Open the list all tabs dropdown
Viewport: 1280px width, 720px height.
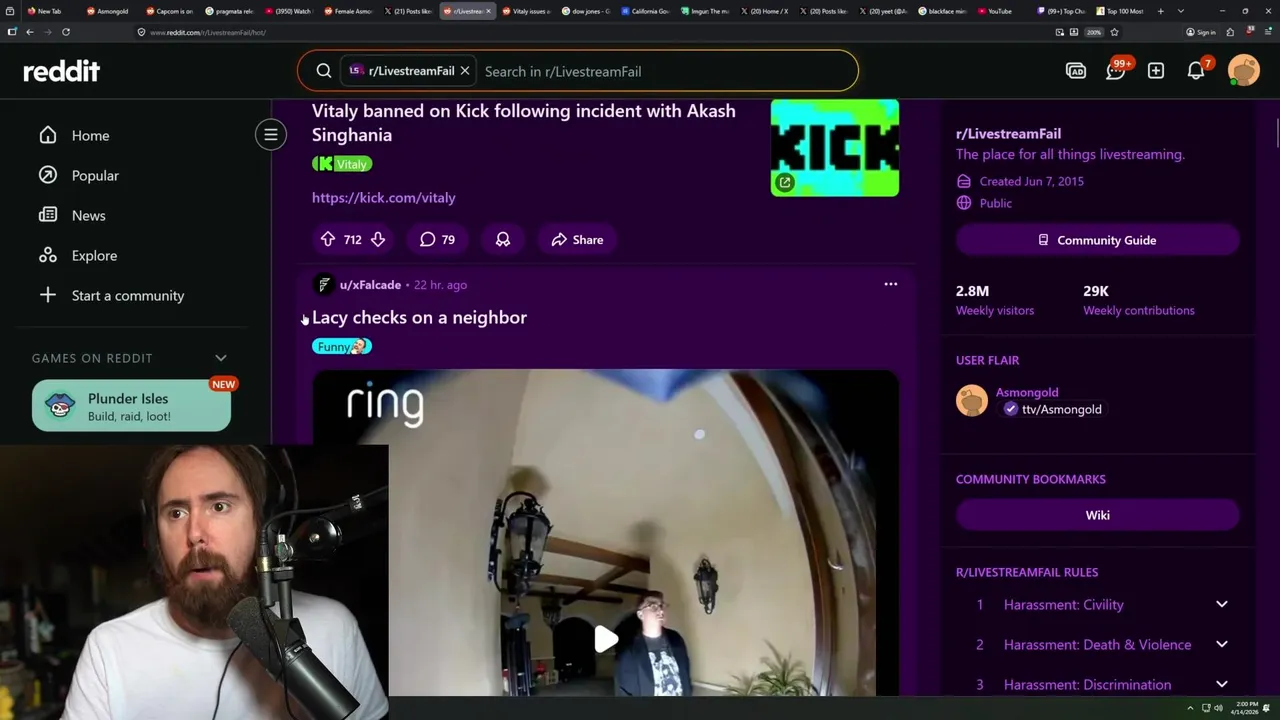1181,11
